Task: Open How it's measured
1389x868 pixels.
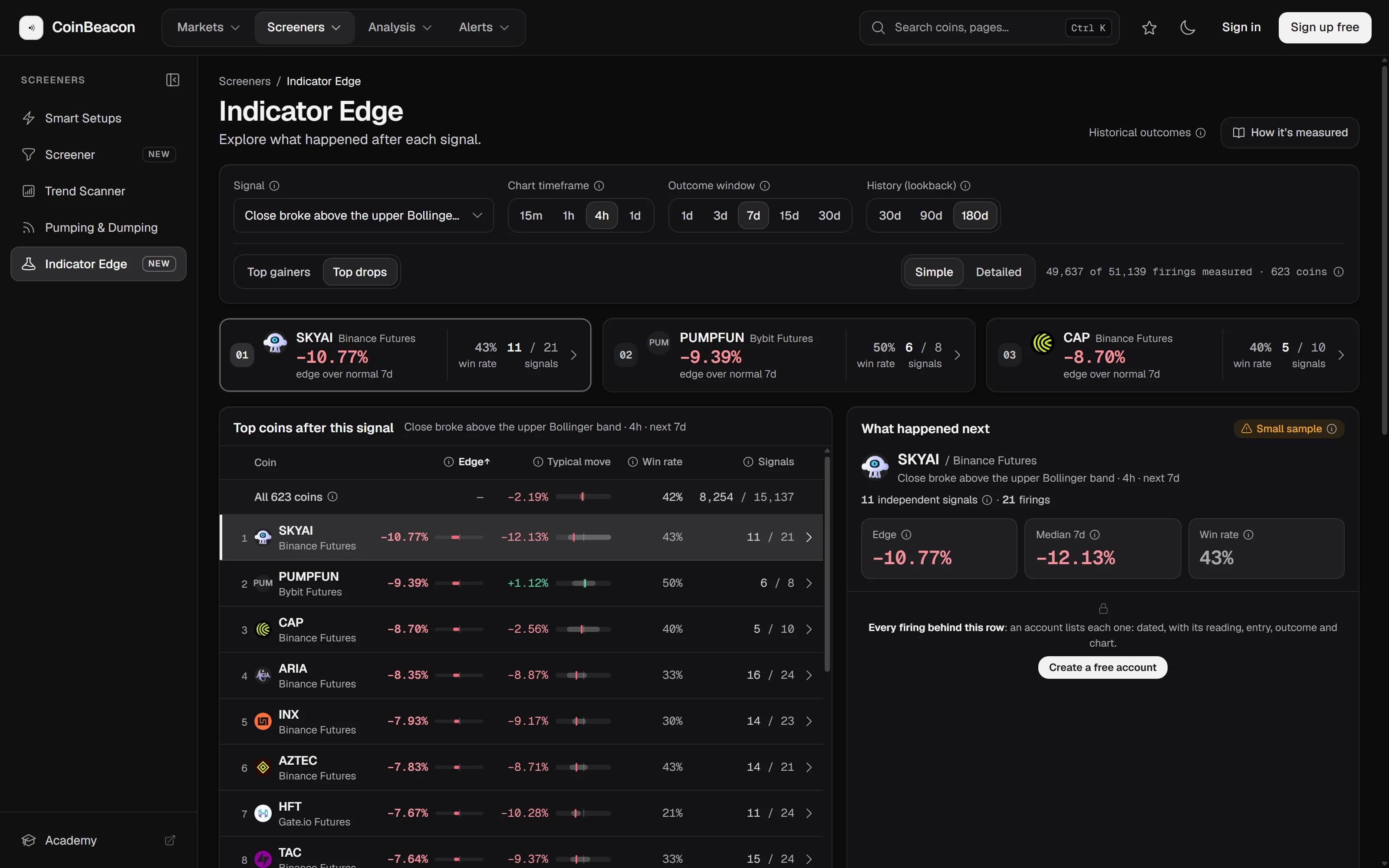Action: point(1290,133)
